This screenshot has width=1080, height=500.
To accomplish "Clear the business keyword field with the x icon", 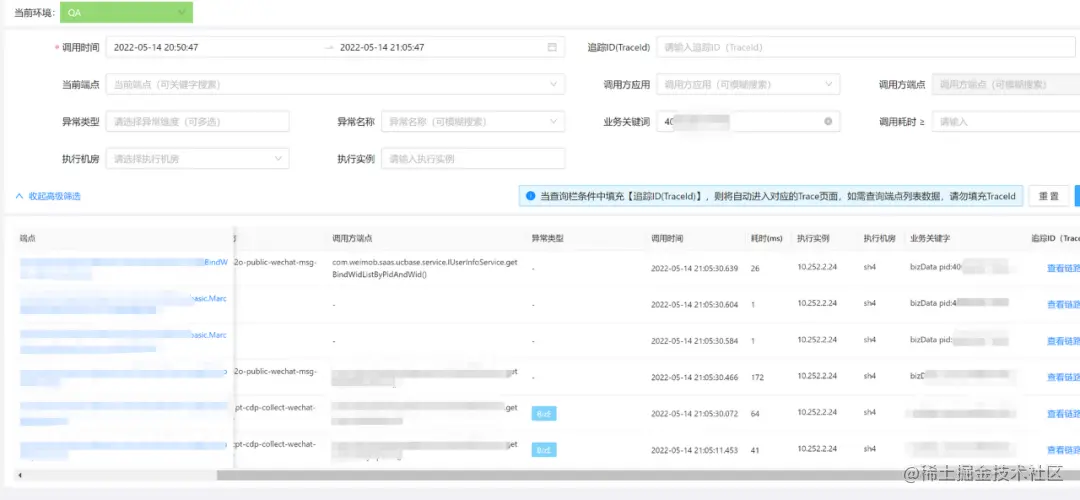I will (x=828, y=121).
